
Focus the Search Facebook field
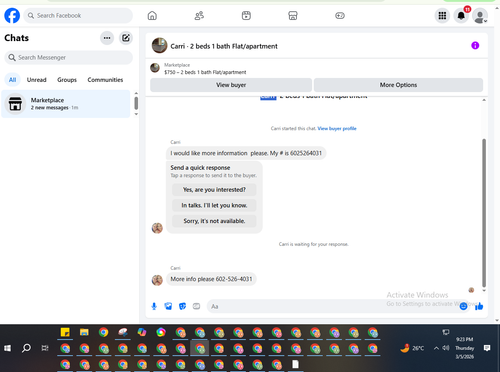[78, 16]
